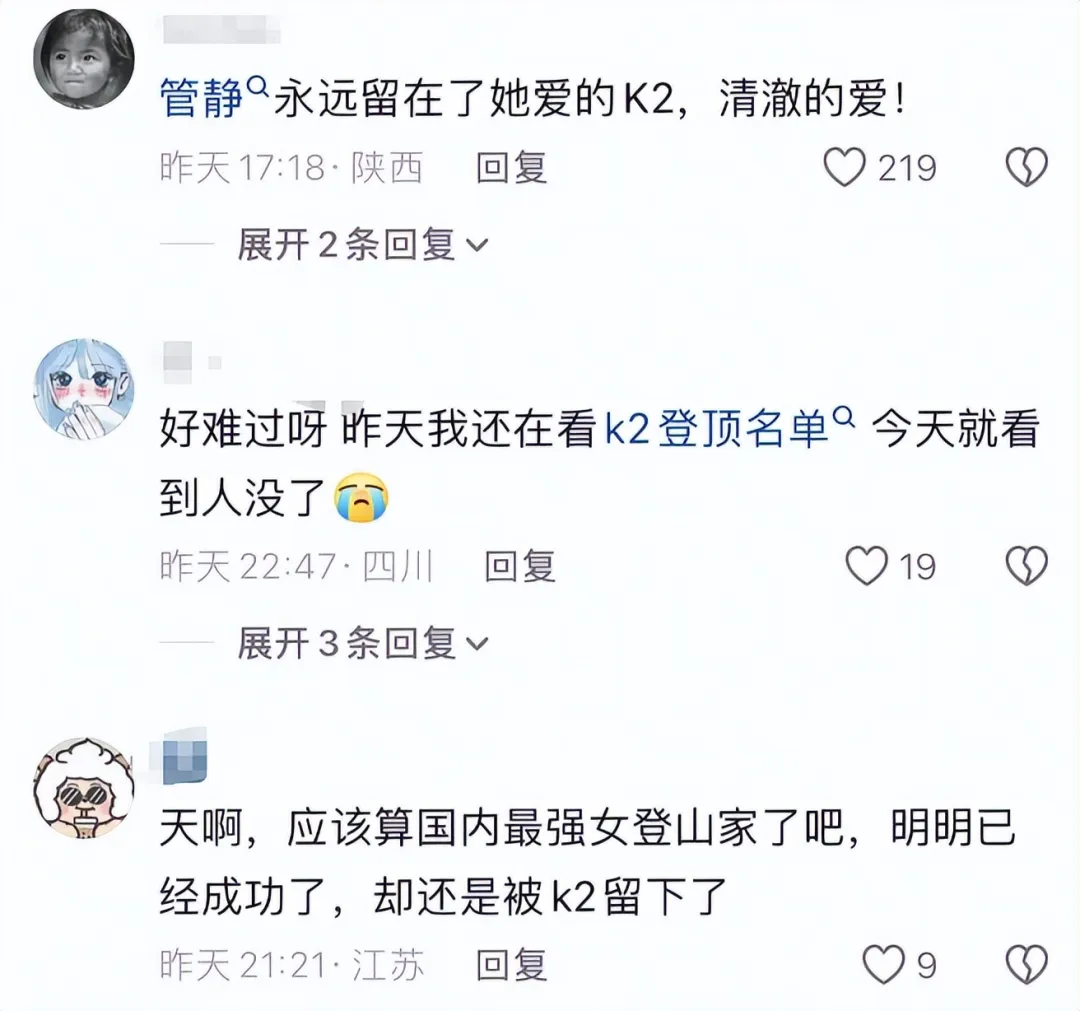View the black-and-white child avatar profile
This screenshot has width=1080, height=1011.
(84, 59)
